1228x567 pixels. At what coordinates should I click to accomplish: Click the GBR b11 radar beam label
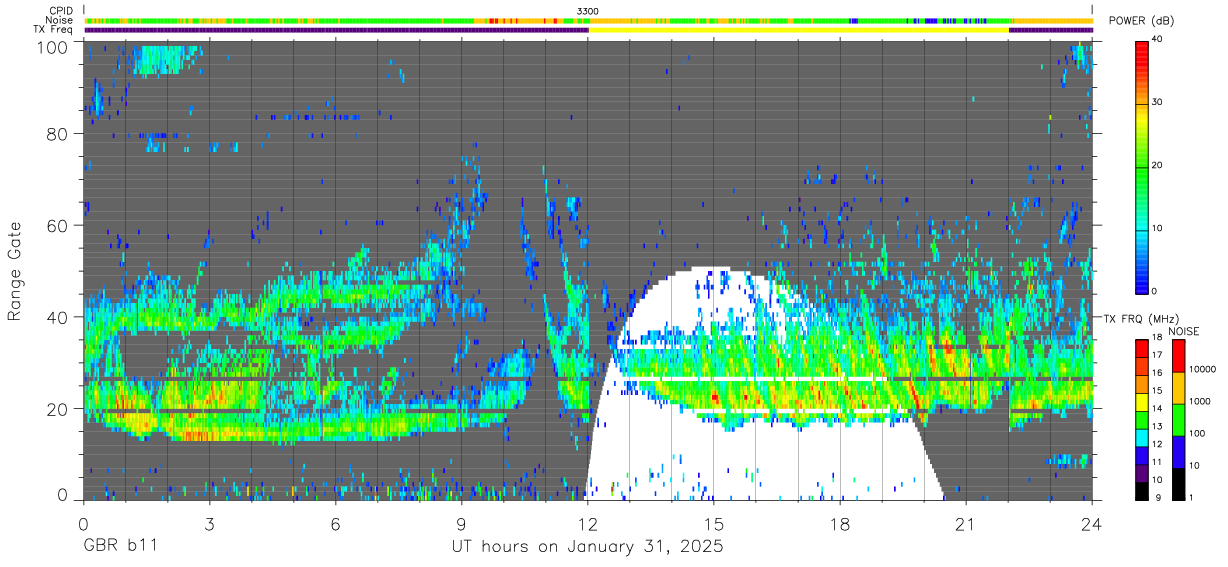click(x=119, y=548)
